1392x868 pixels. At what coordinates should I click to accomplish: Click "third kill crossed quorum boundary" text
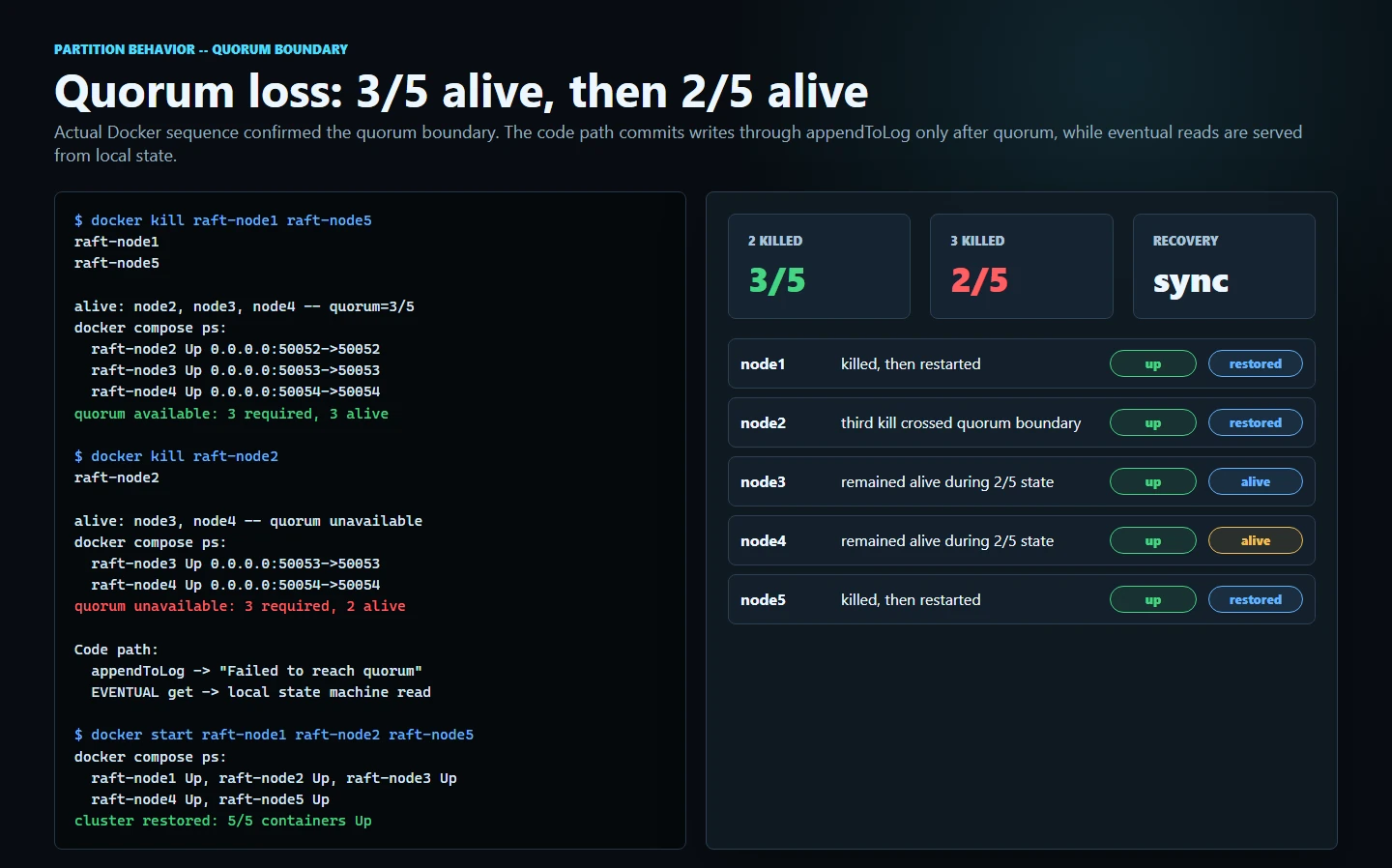point(961,423)
